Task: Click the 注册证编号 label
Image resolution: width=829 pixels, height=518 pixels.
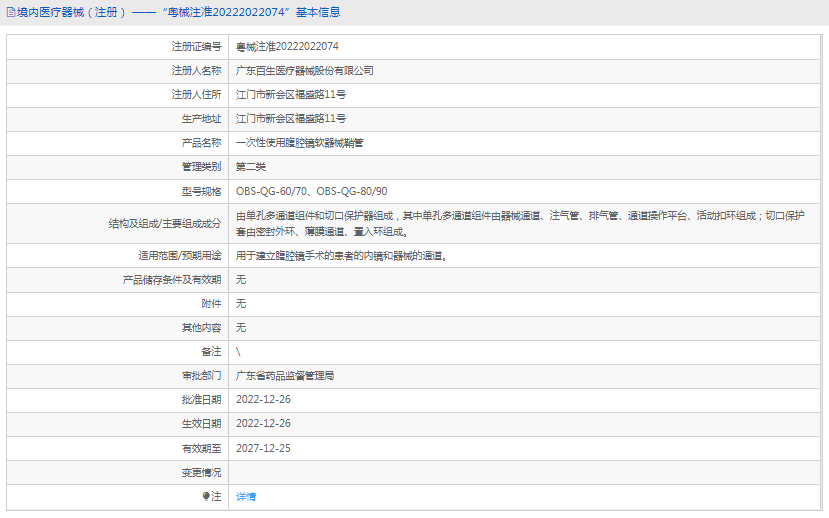Action: (x=196, y=47)
